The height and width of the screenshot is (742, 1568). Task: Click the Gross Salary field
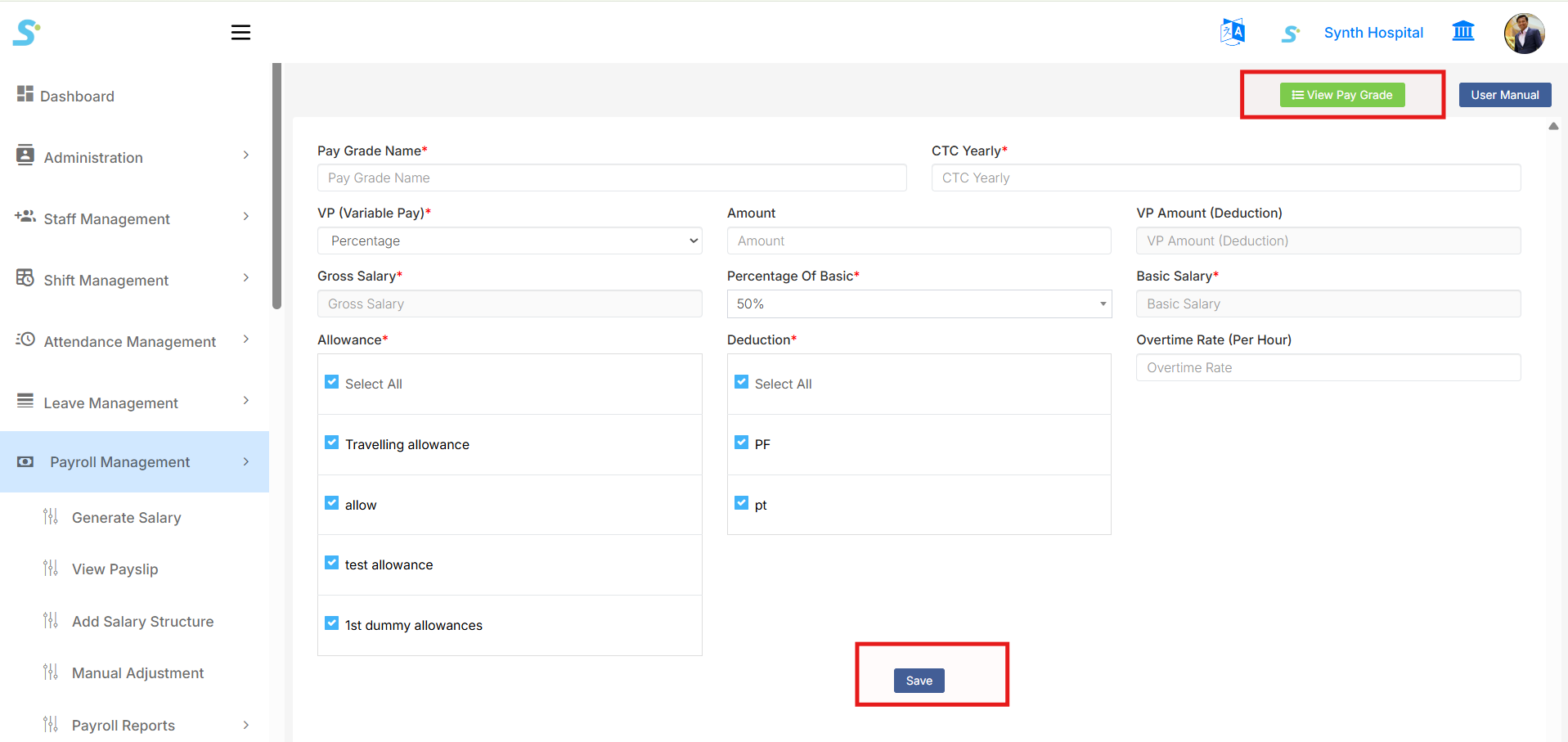(x=510, y=304)
